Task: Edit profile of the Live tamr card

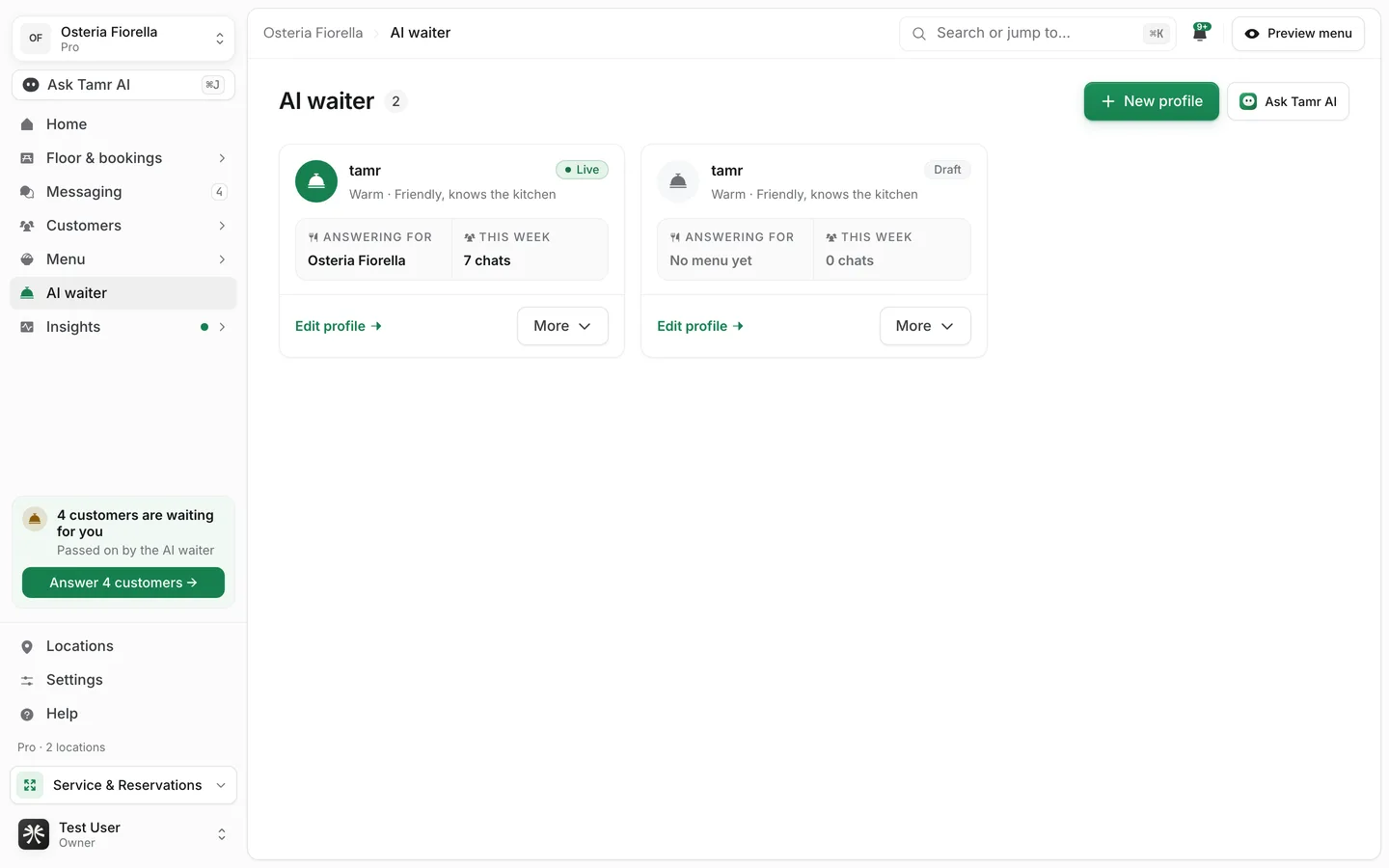Action: [x=339, y=326]
